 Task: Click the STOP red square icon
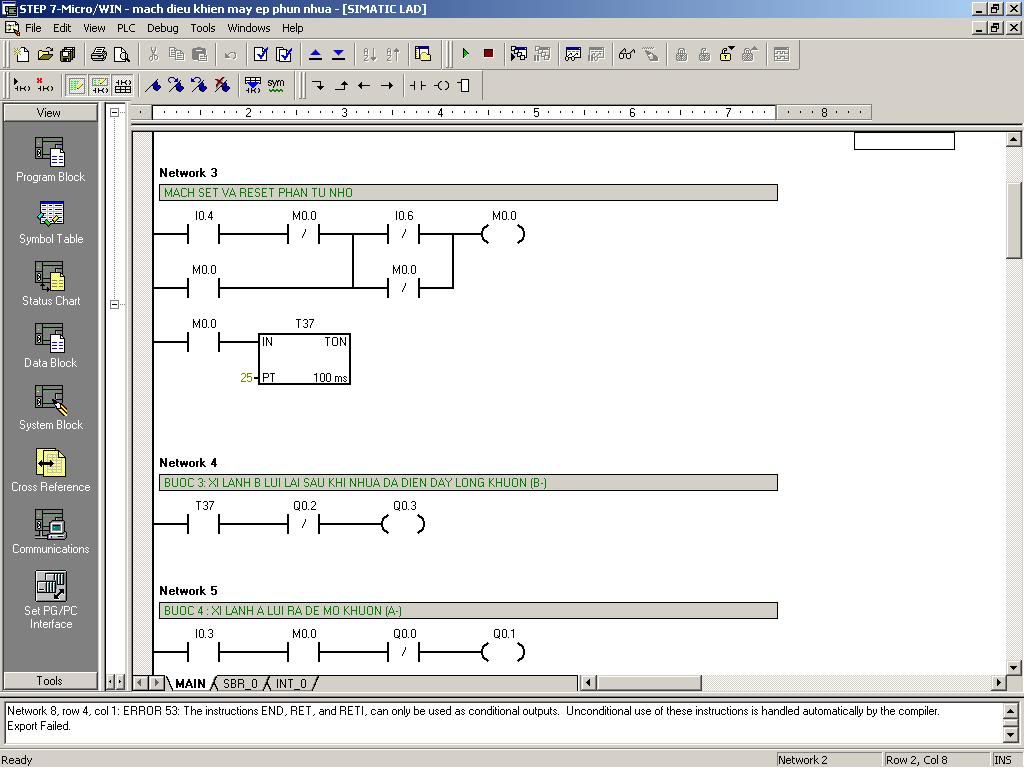[x=488, y=54]
